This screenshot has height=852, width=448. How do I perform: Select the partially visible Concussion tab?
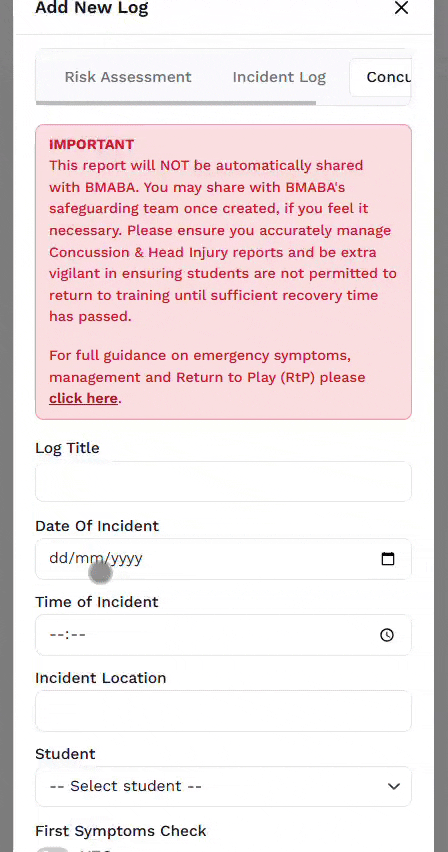tap(388, 77)
